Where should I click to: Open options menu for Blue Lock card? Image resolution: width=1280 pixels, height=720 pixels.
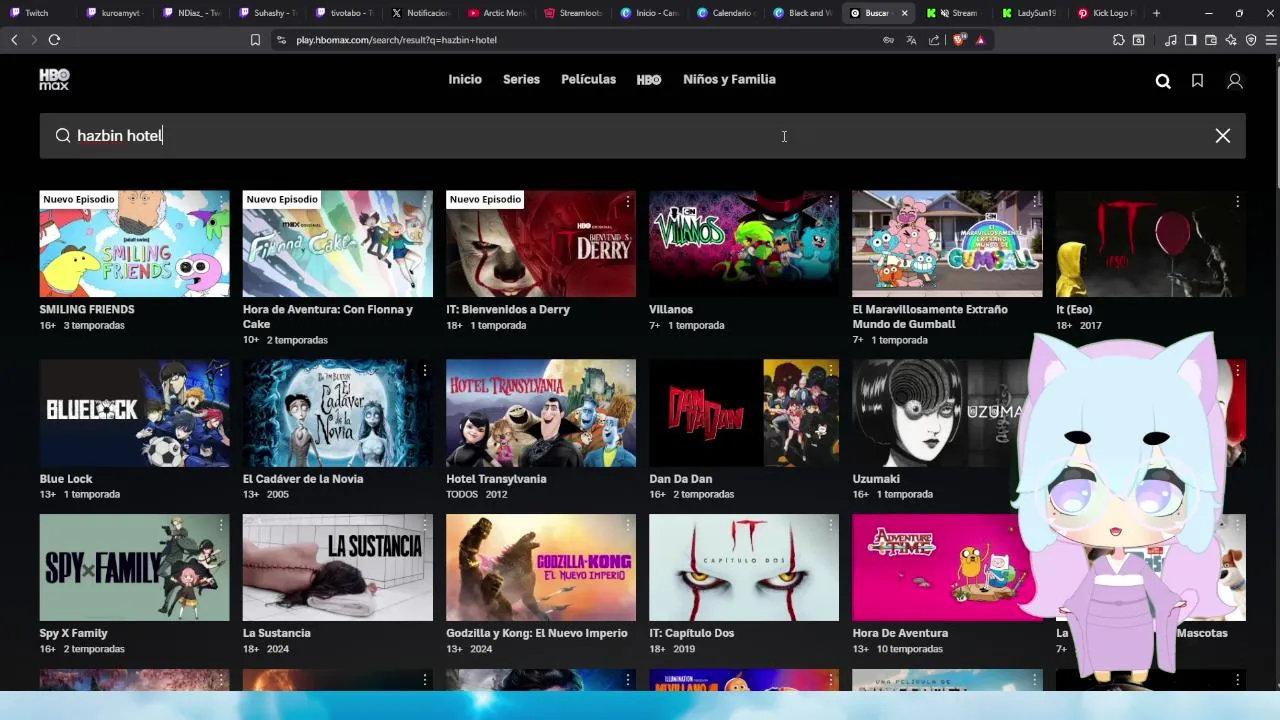(221, 371)
